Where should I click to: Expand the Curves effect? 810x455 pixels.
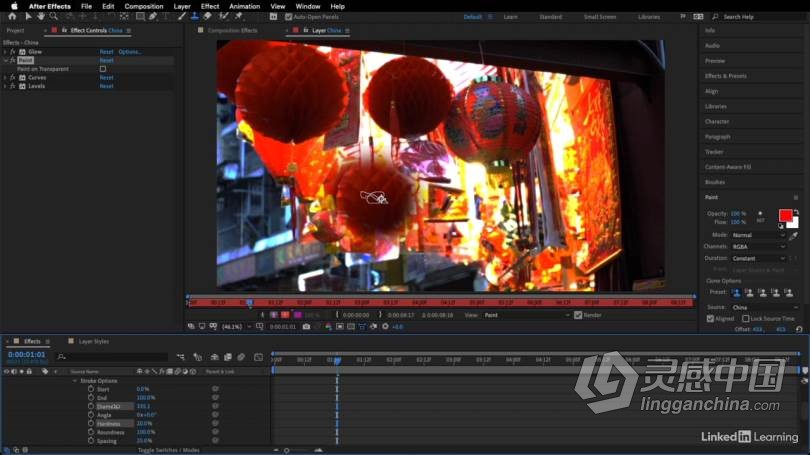(x=5, y=77)
